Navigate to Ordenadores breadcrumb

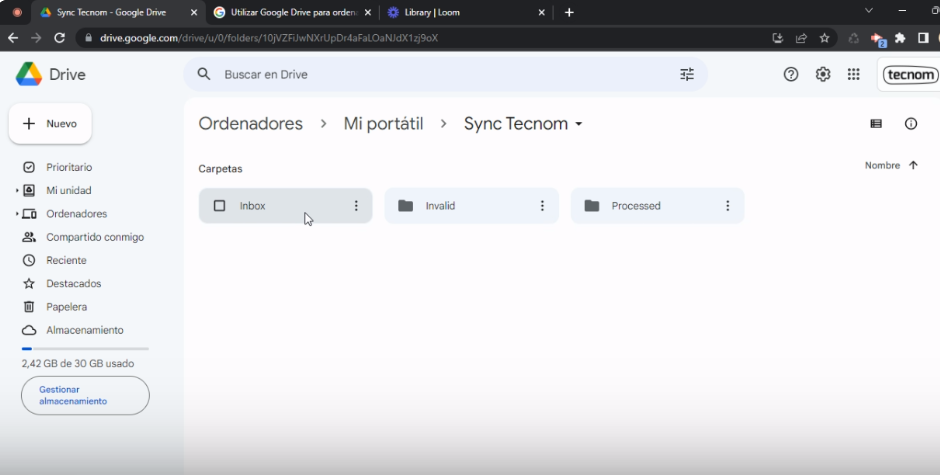point(251,124)
